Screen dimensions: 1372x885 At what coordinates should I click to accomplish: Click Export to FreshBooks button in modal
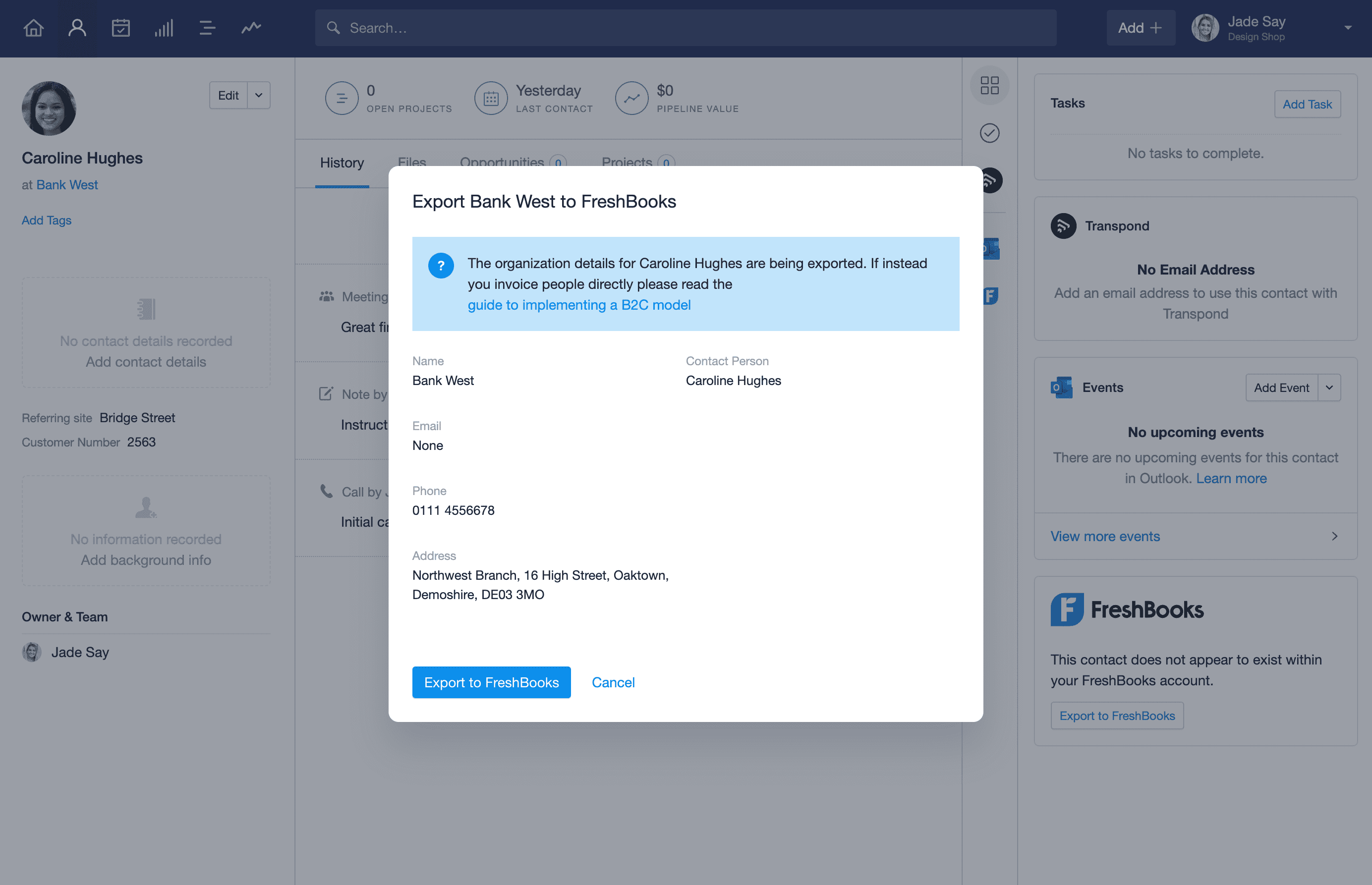click(491, 682)
